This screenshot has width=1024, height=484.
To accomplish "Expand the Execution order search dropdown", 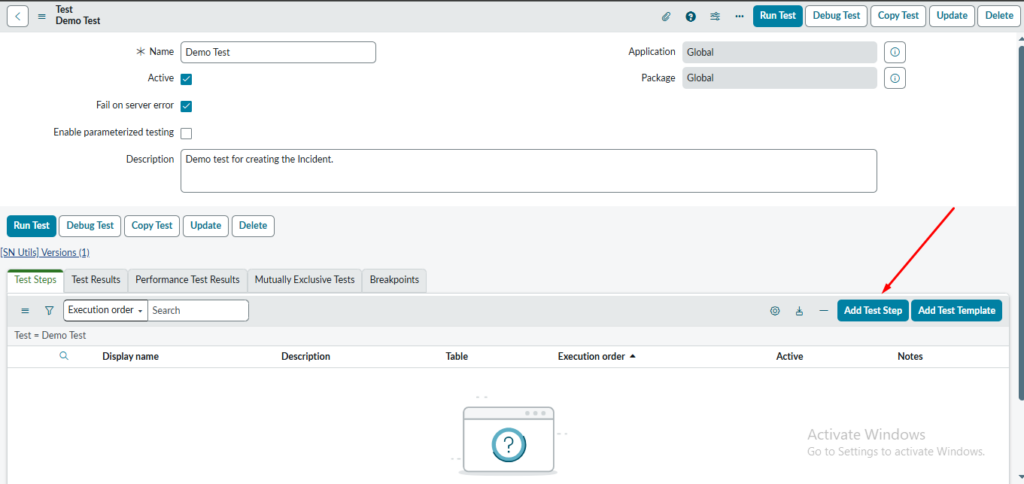I will 105,310.
